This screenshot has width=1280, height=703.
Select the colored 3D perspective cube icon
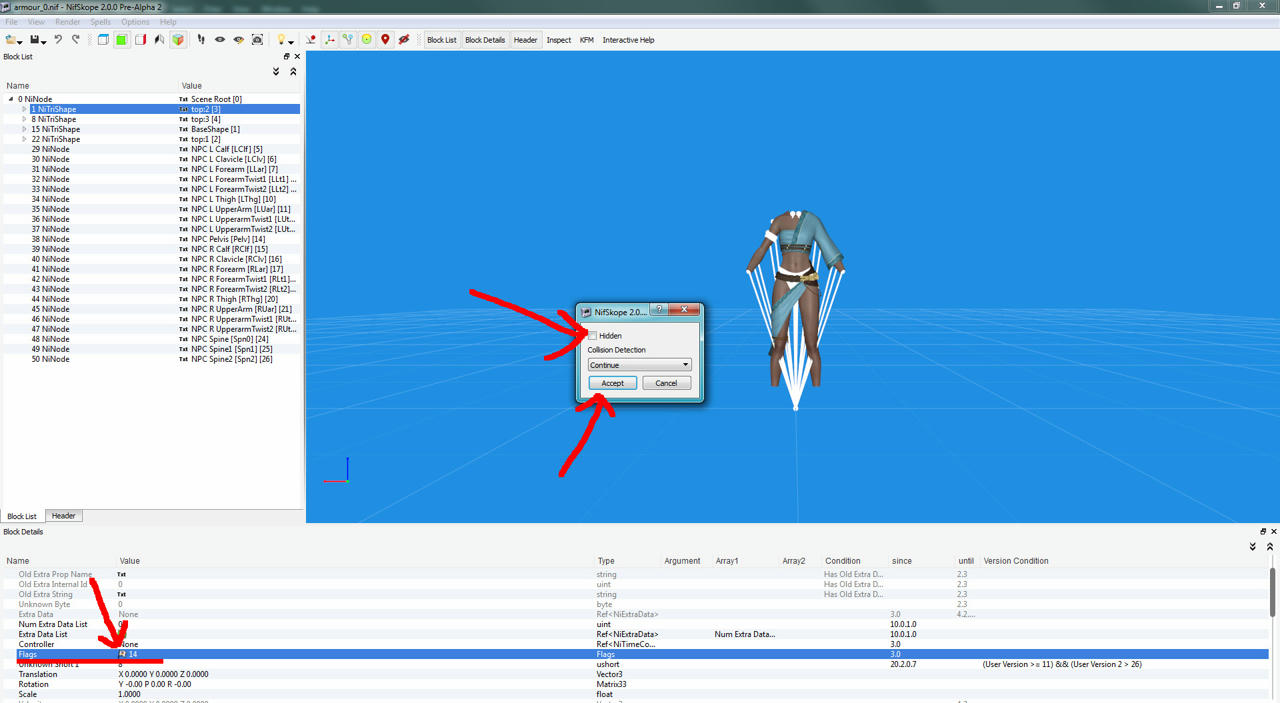coord(178,40)
